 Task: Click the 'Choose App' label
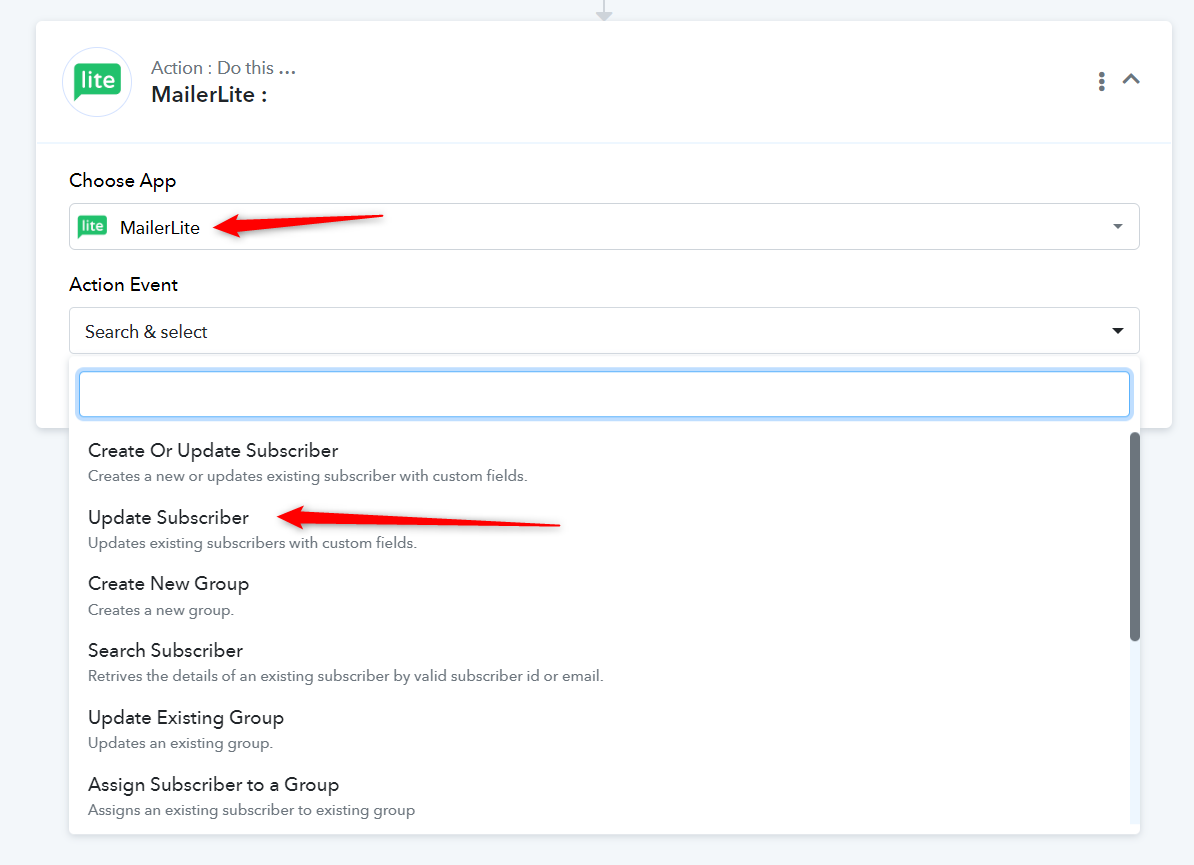tap(123, 180)
